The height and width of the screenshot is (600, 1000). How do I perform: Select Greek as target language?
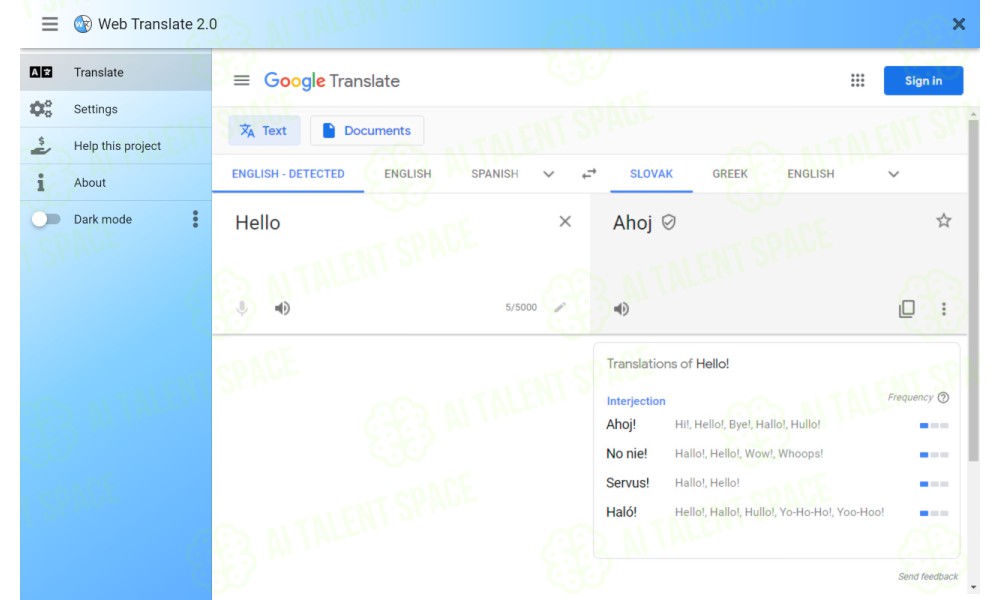click(730, 174)
